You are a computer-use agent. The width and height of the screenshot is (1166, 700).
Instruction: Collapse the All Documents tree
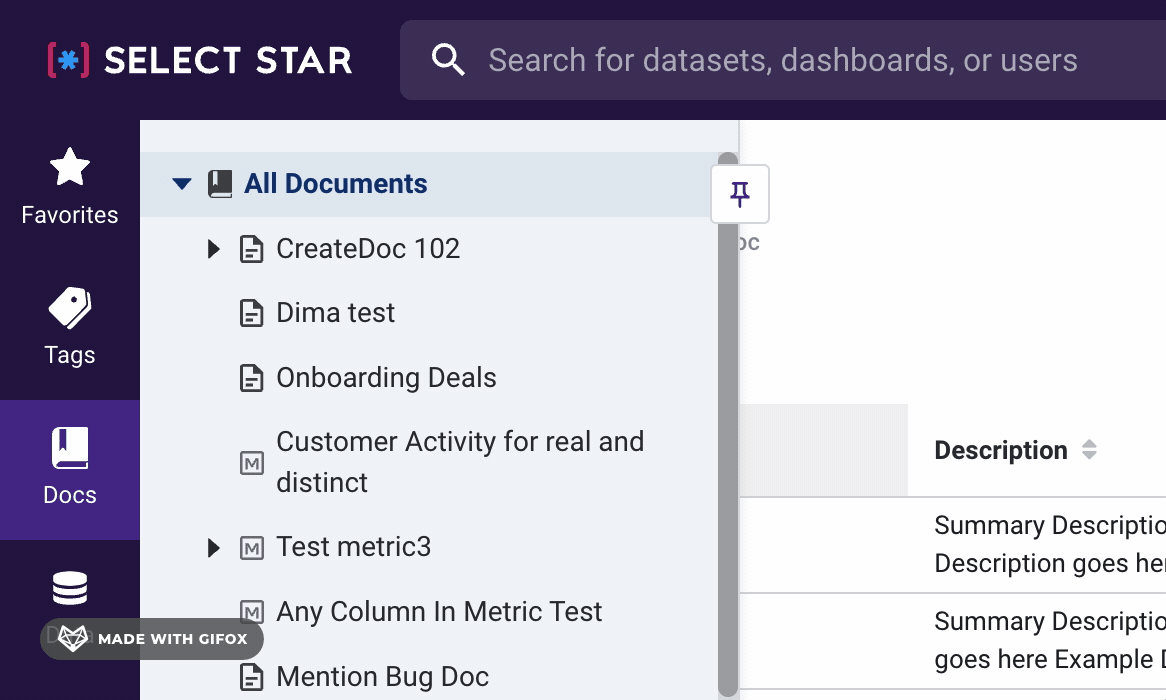tap(181, 184)
